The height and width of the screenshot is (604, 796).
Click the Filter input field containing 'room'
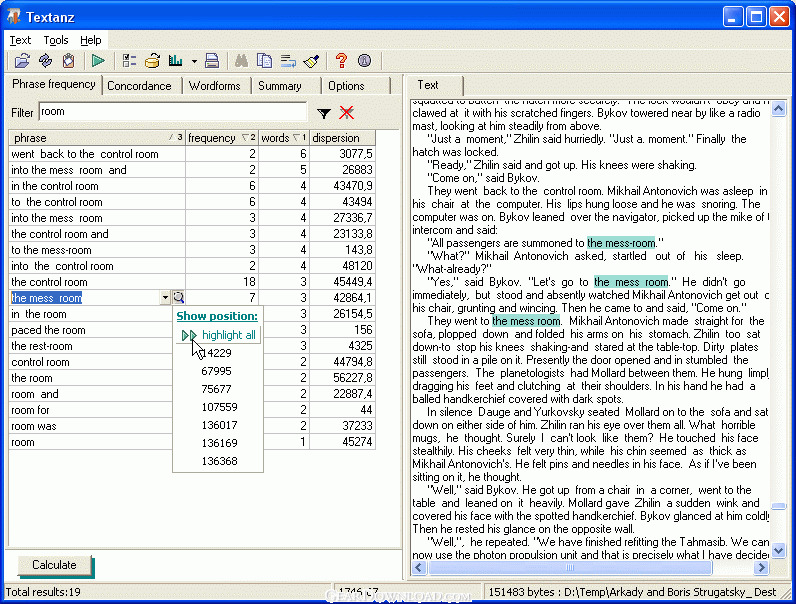tap(173, 112)
